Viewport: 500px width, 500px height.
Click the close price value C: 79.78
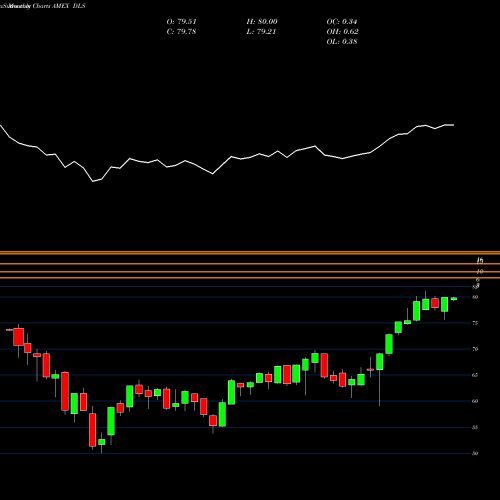(x=182, y=32)
